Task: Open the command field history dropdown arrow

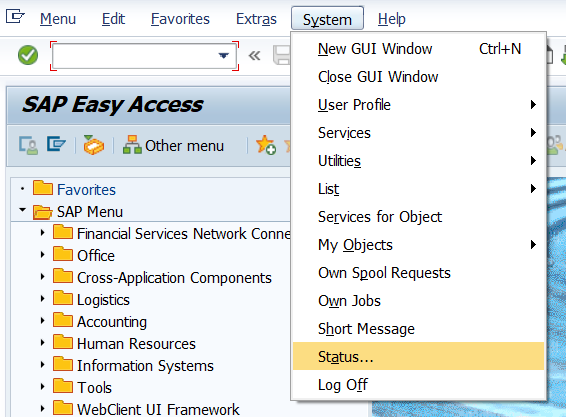Action: coord(224,56)
